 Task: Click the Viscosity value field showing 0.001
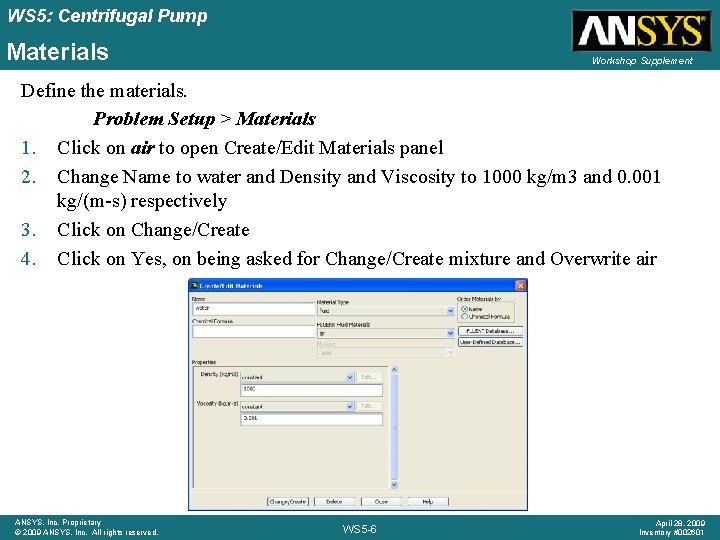point(311,419)
